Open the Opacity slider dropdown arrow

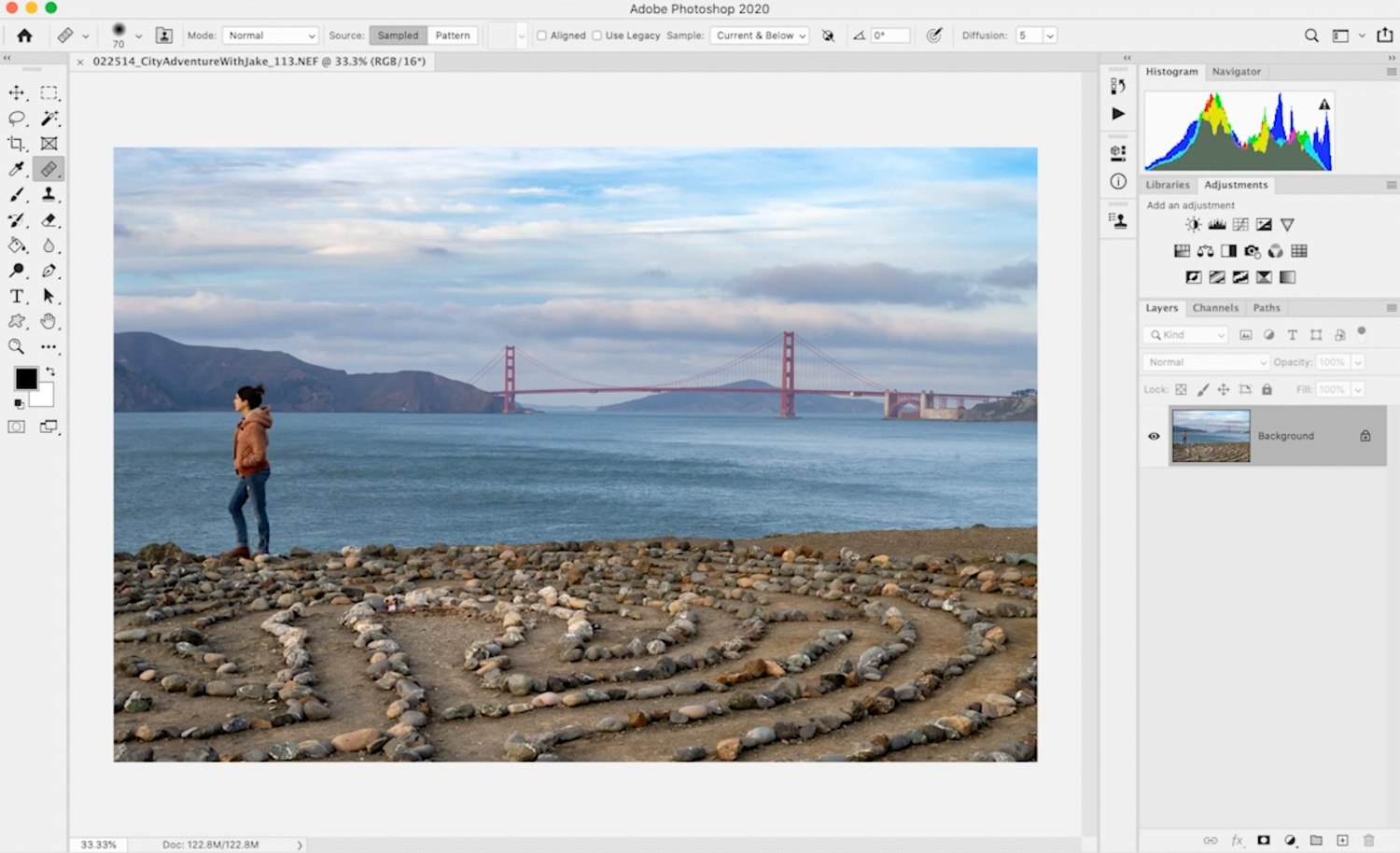[x=1358, y=362]
